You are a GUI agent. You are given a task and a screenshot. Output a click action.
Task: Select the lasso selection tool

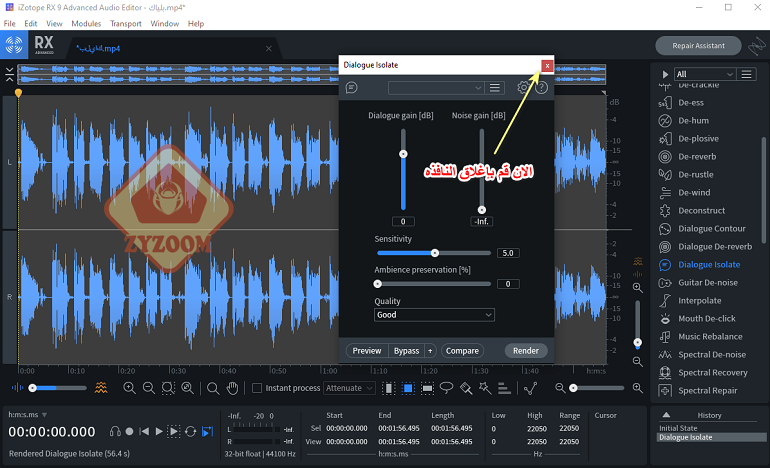click(446, 388)
